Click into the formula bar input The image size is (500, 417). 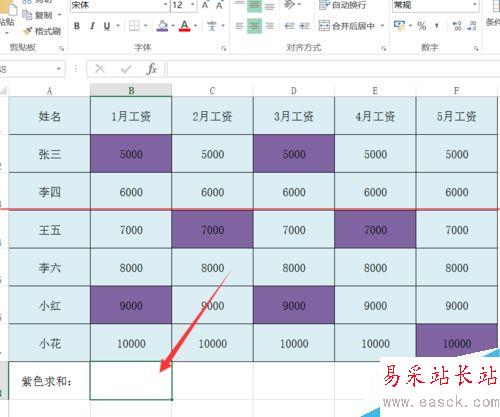click(333, 69)
